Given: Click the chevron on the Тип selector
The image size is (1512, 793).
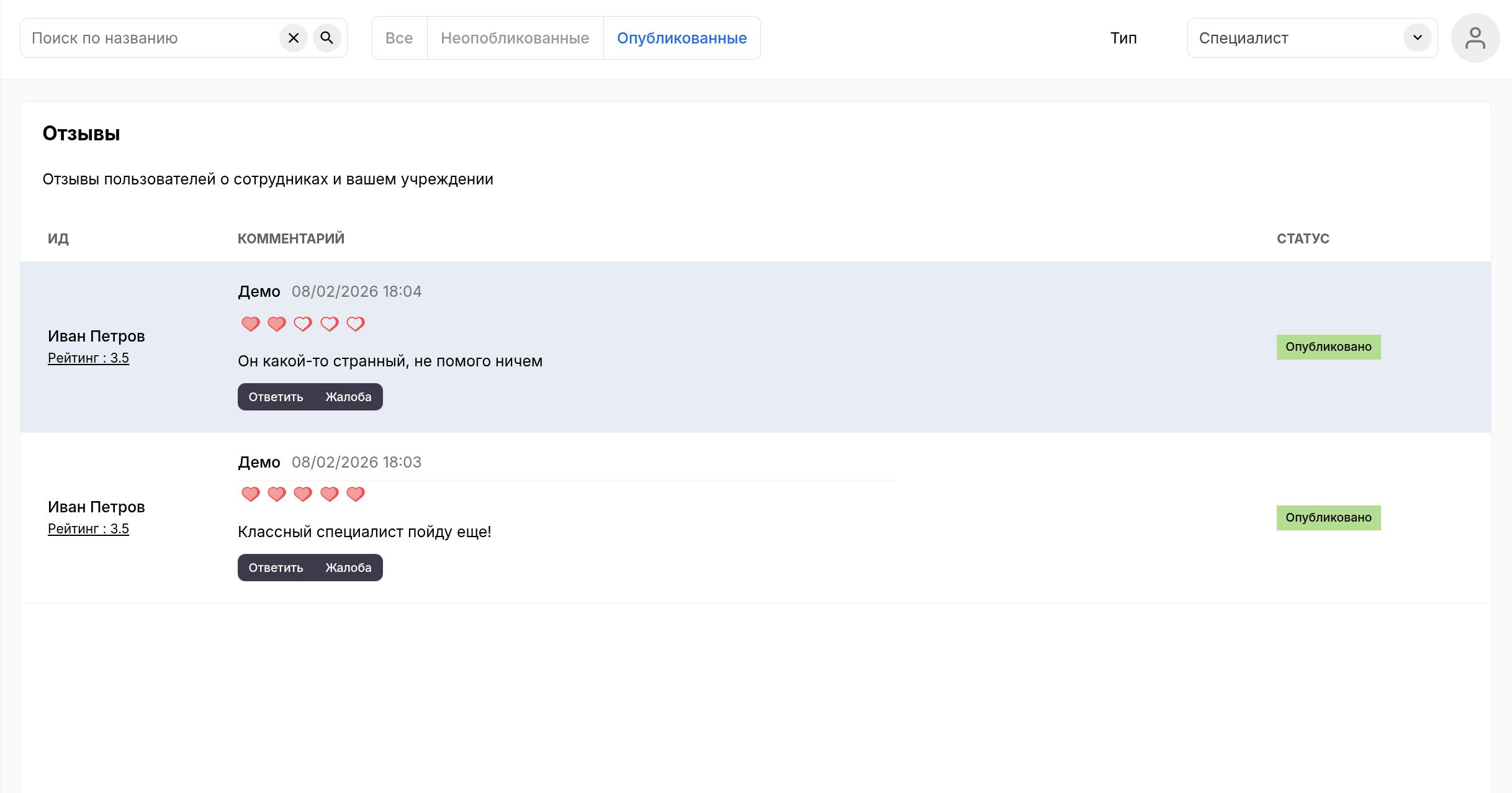Looking at the screenshot, I should 1417,37.
